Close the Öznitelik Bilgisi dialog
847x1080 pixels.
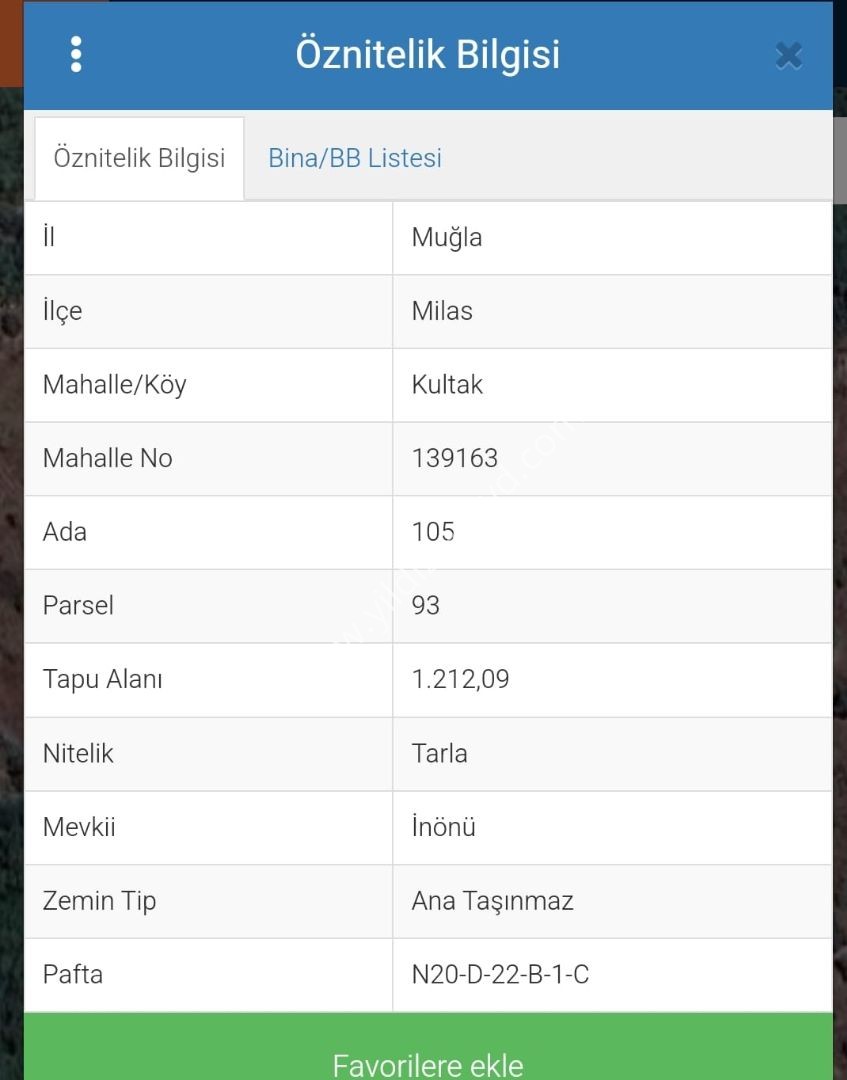788,56
